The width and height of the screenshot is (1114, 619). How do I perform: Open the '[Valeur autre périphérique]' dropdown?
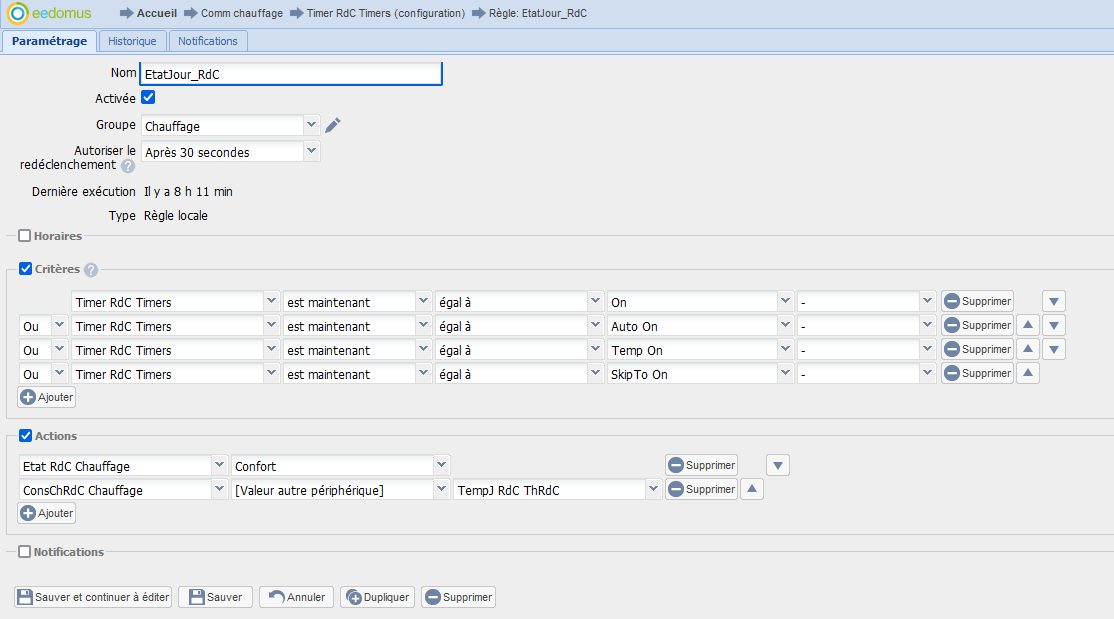442,490
